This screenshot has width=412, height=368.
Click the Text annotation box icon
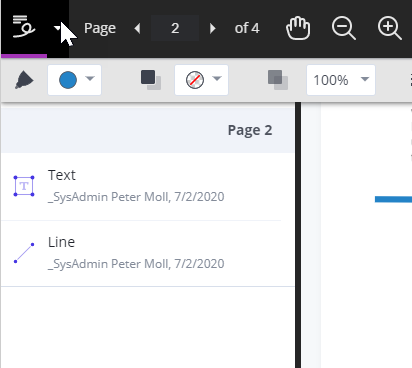click(24, 186)
